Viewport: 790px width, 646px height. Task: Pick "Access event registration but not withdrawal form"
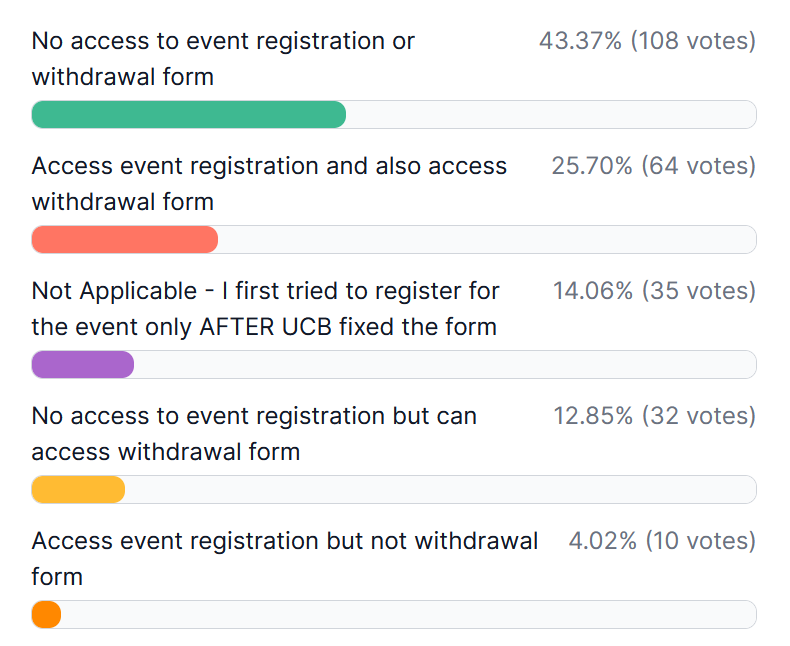tap(284, 558)
